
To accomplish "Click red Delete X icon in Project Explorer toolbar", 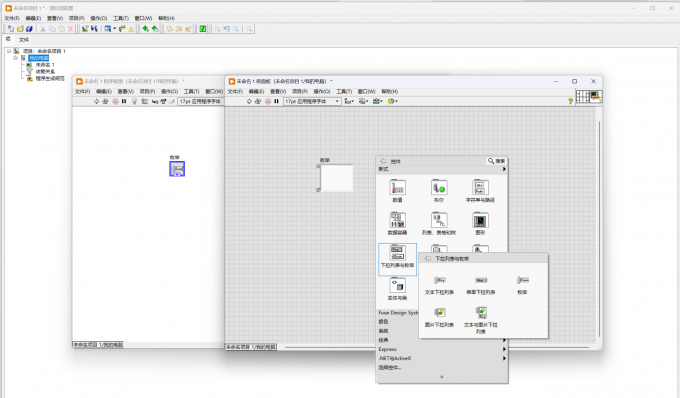I will (x=70, y=29).
